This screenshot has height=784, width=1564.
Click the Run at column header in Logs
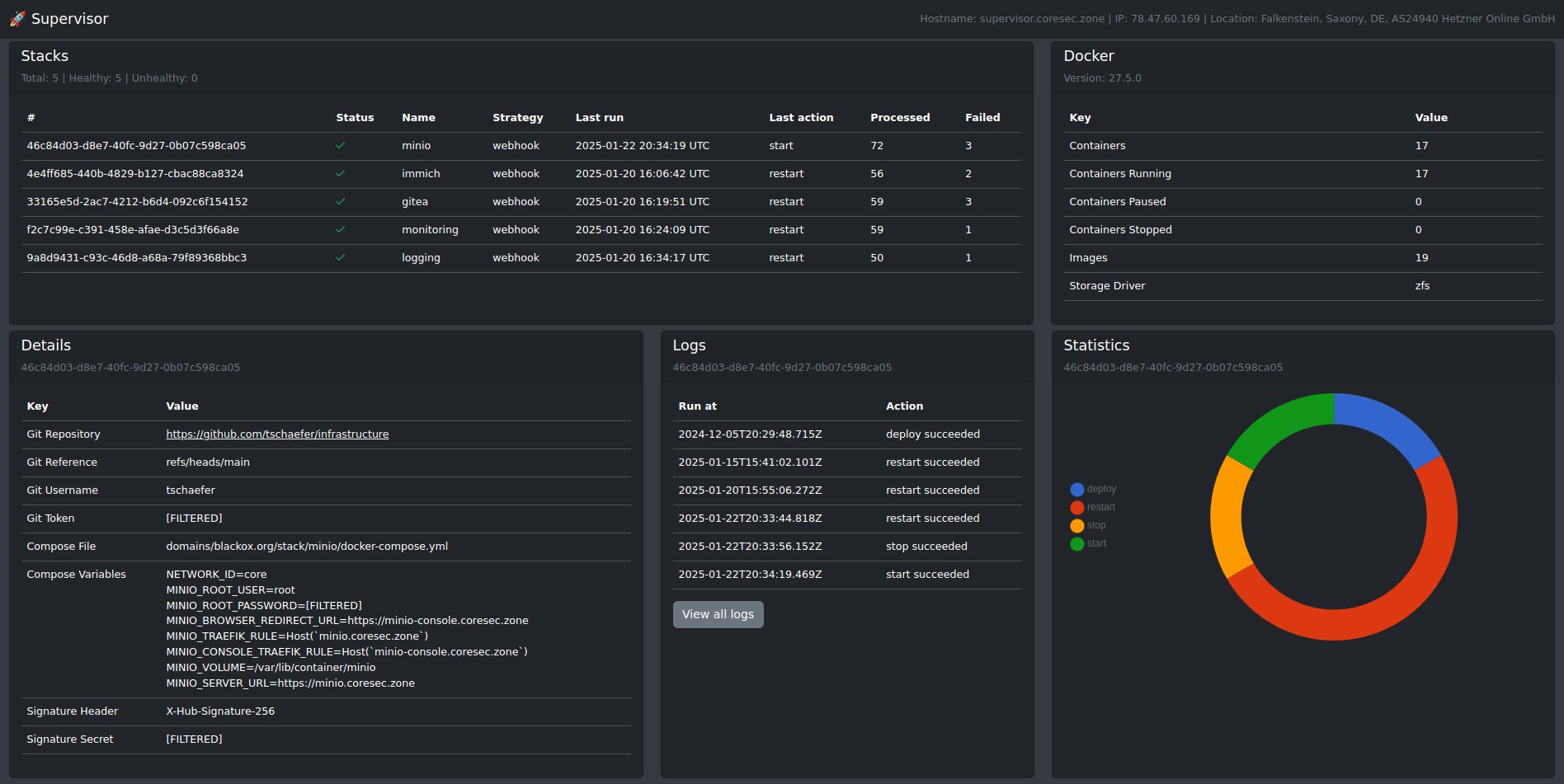[697, 406]
